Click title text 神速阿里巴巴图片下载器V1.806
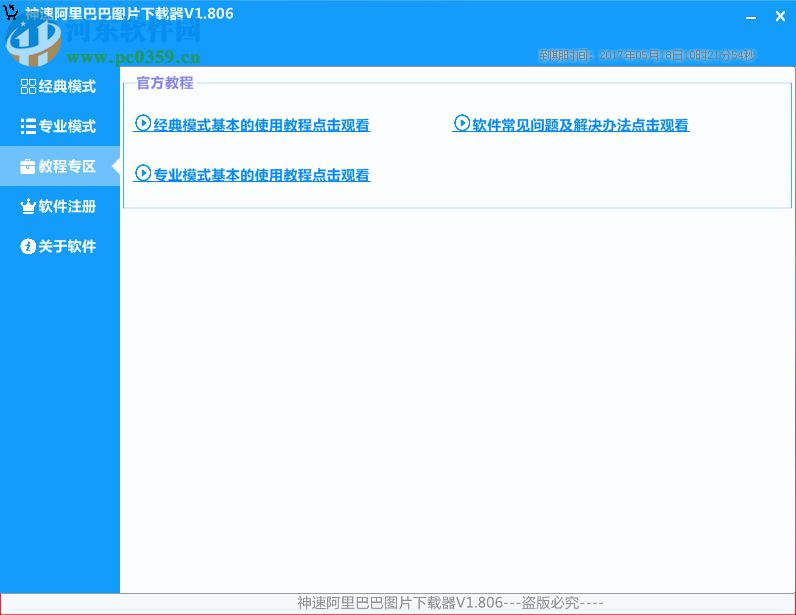 point(129,14)
